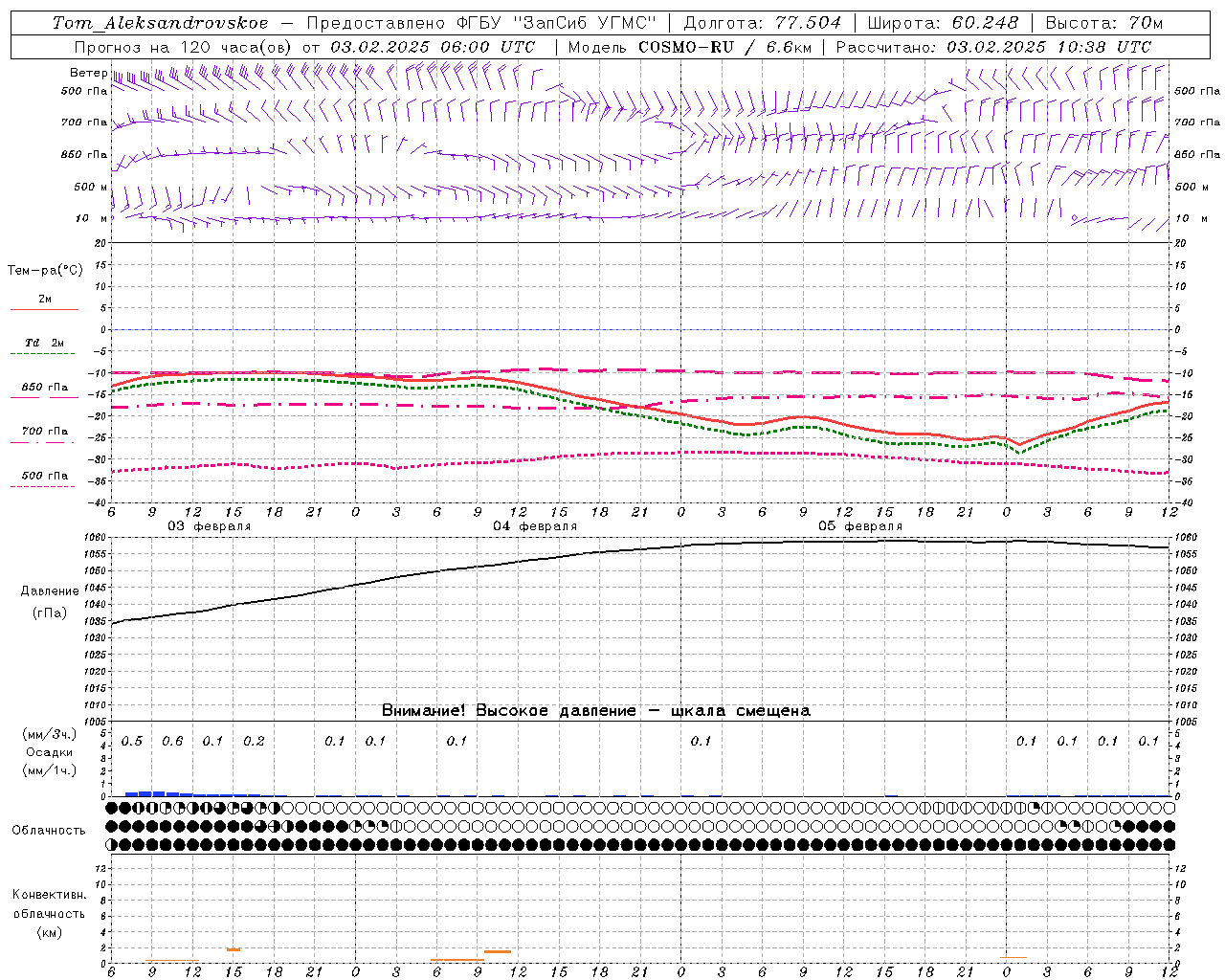Click the Тем-ра(°C) panel label

(45, 271)
